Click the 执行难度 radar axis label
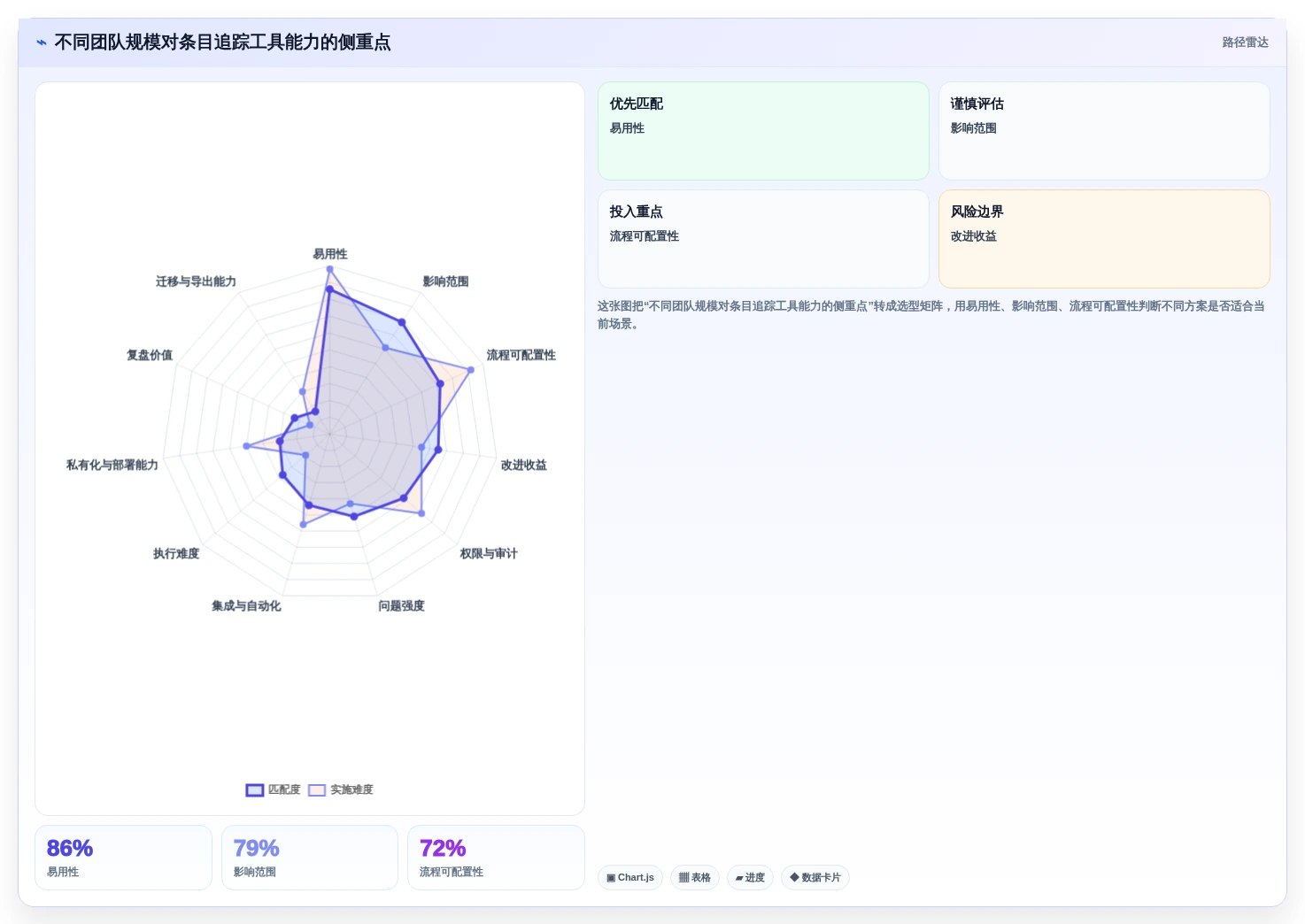Image resolution: width=1305 pixels, height=924 pixels. (176, 553)
